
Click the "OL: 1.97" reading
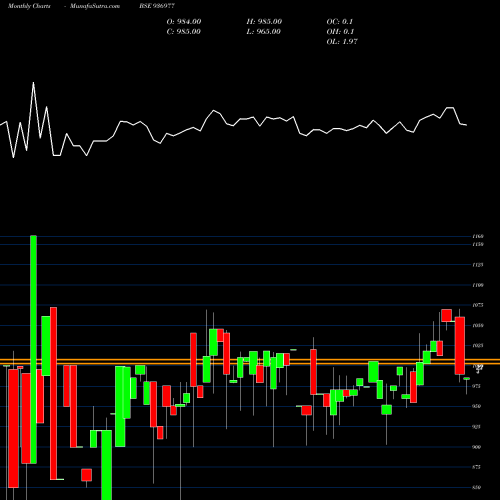(x=342, y=42)
